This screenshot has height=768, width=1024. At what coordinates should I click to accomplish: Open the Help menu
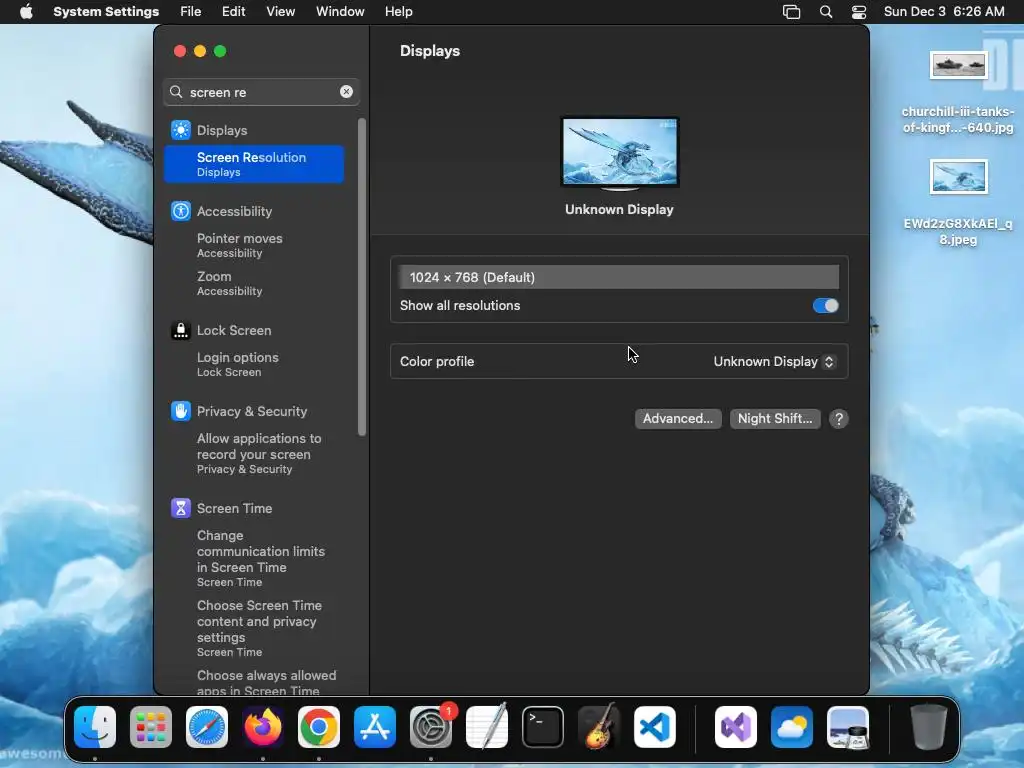pos(398,12)
